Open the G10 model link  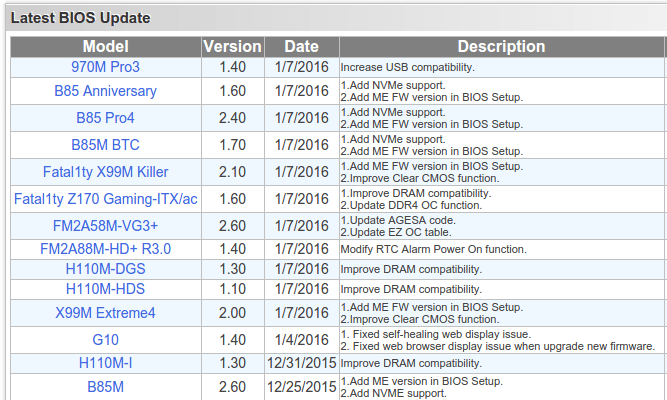click(x=105, y=340)
